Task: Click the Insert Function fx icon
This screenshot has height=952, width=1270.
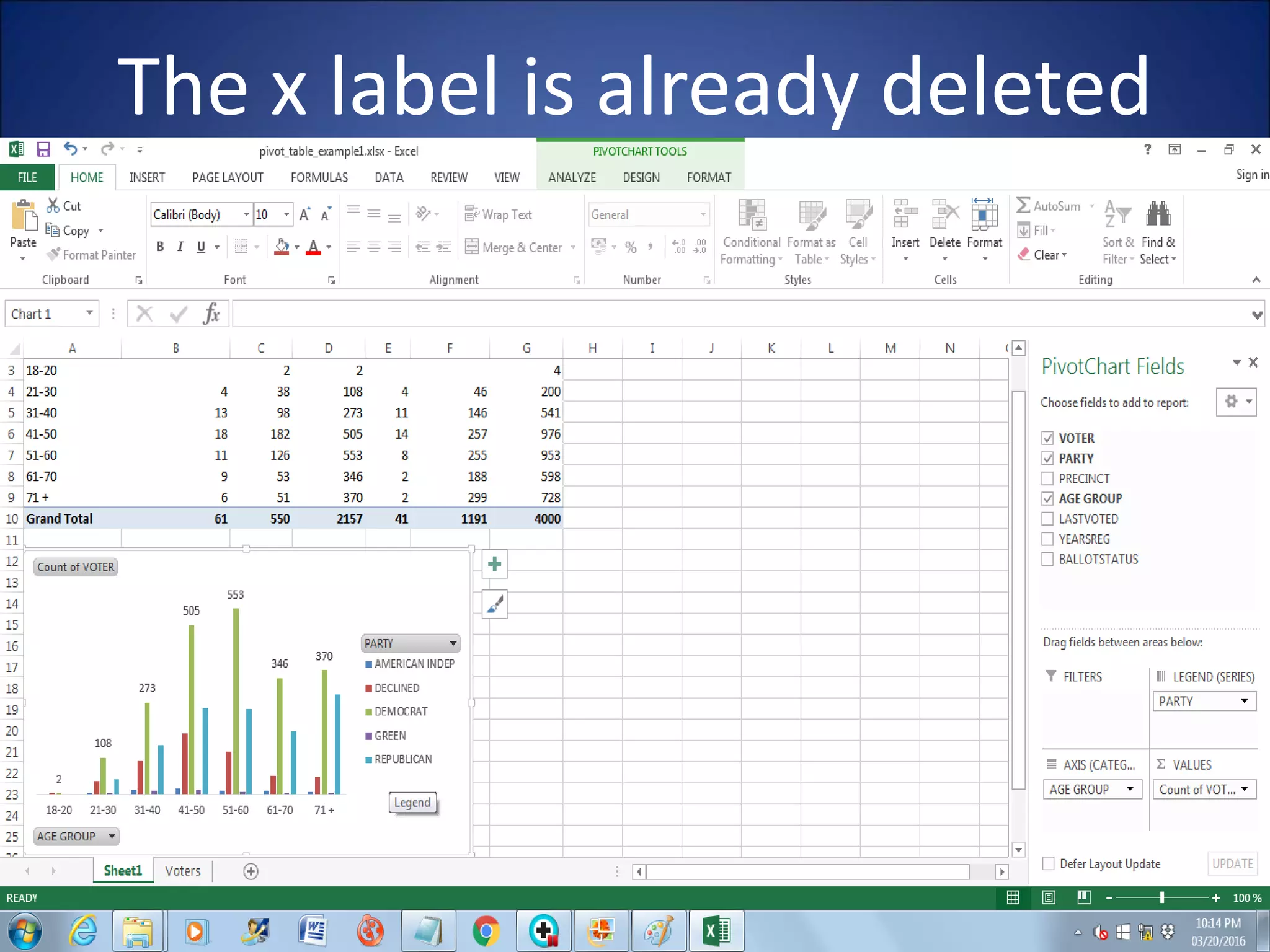Action: click(211, 314)
